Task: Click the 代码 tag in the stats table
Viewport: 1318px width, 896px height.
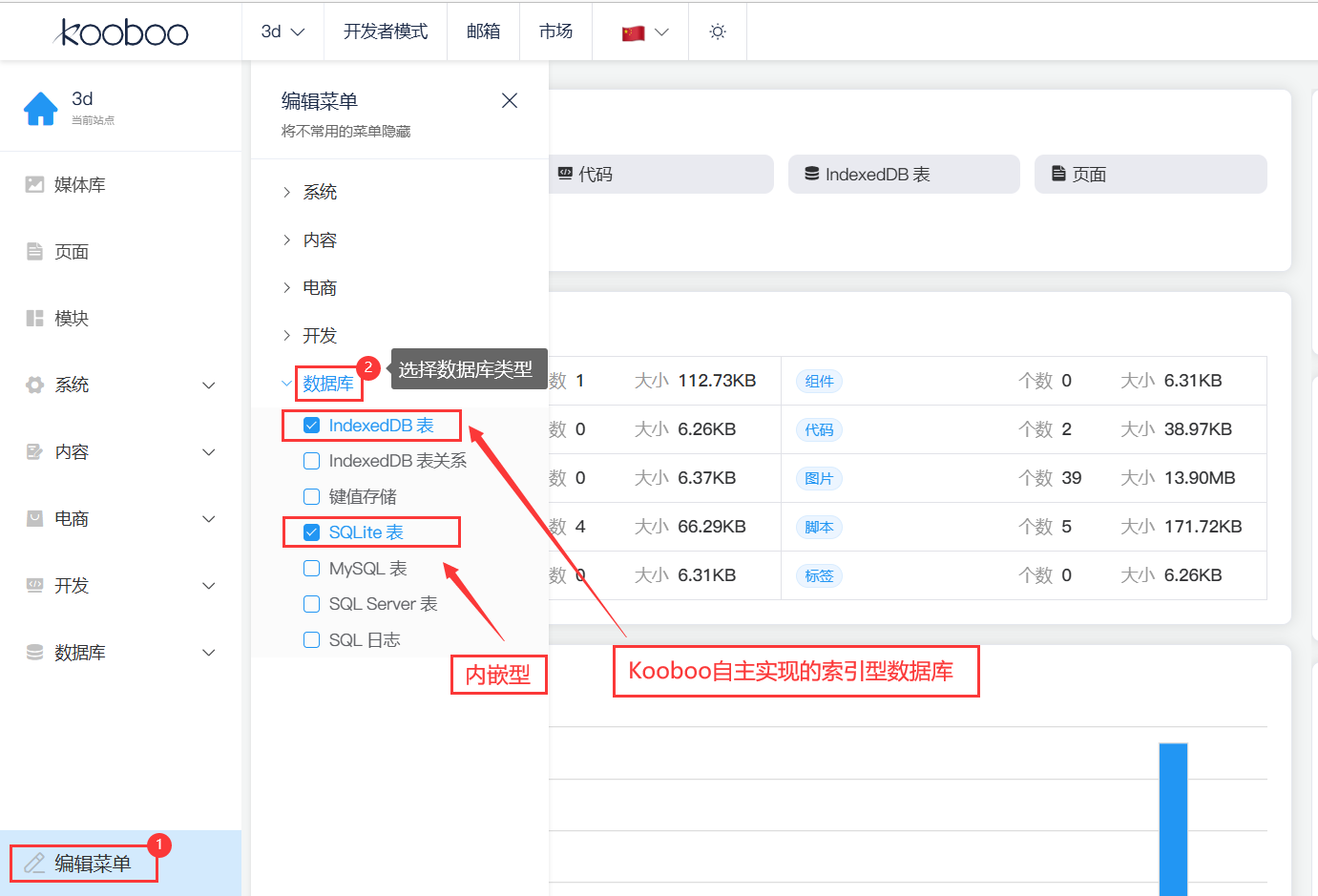Action: point(819,430)
